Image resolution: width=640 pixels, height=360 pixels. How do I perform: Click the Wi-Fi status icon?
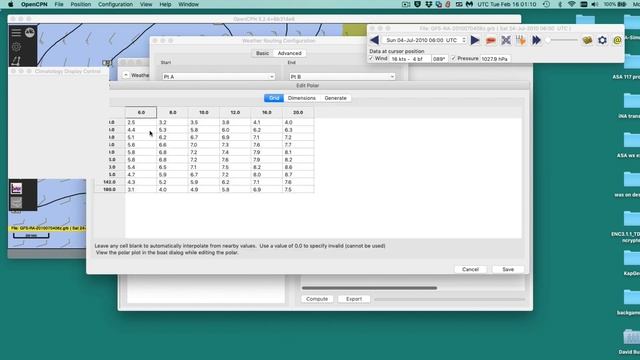571,4
